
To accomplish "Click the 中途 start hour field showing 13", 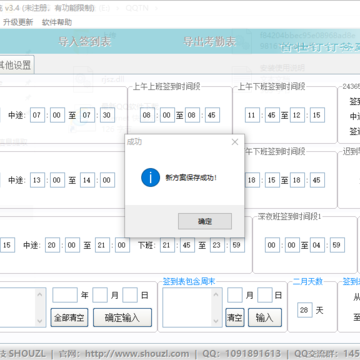I will (x=37, y=180).
